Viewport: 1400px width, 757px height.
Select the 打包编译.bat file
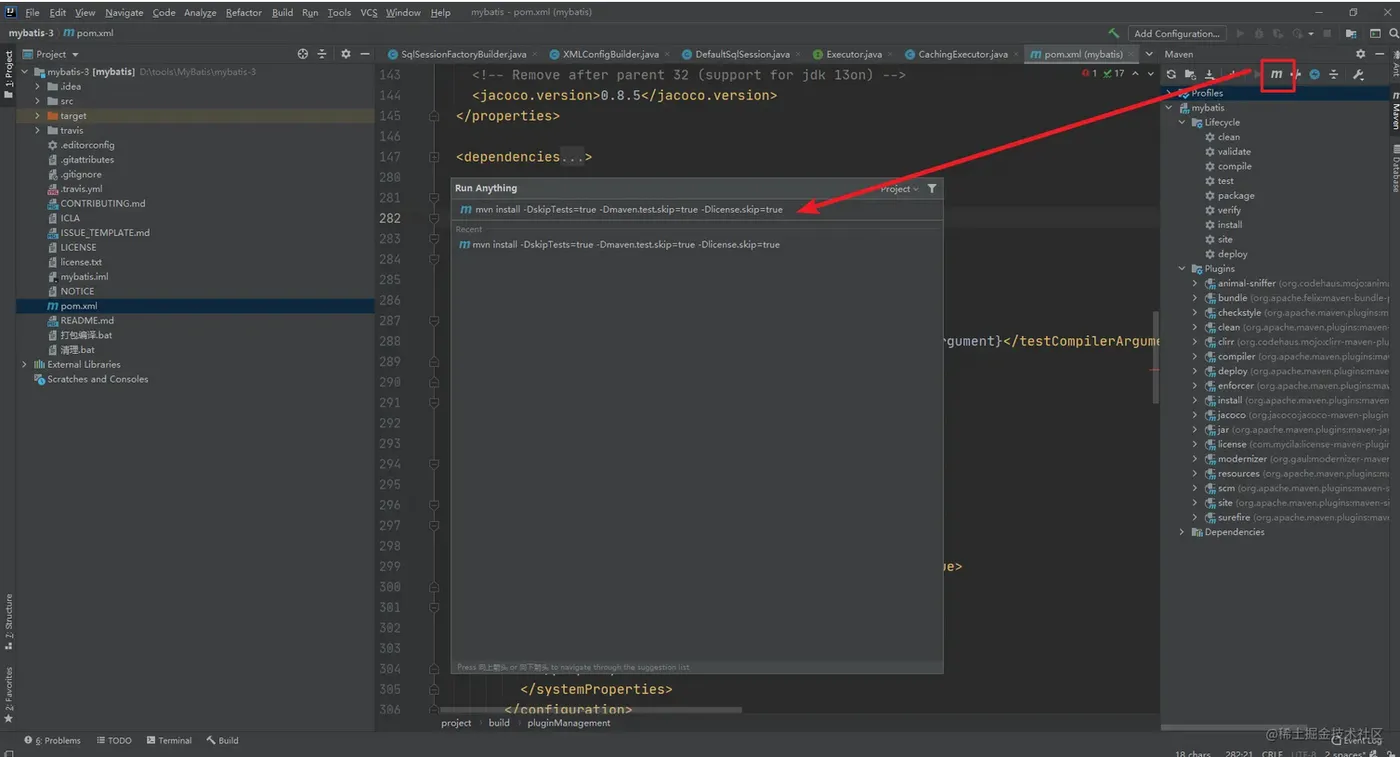[86, 335]
